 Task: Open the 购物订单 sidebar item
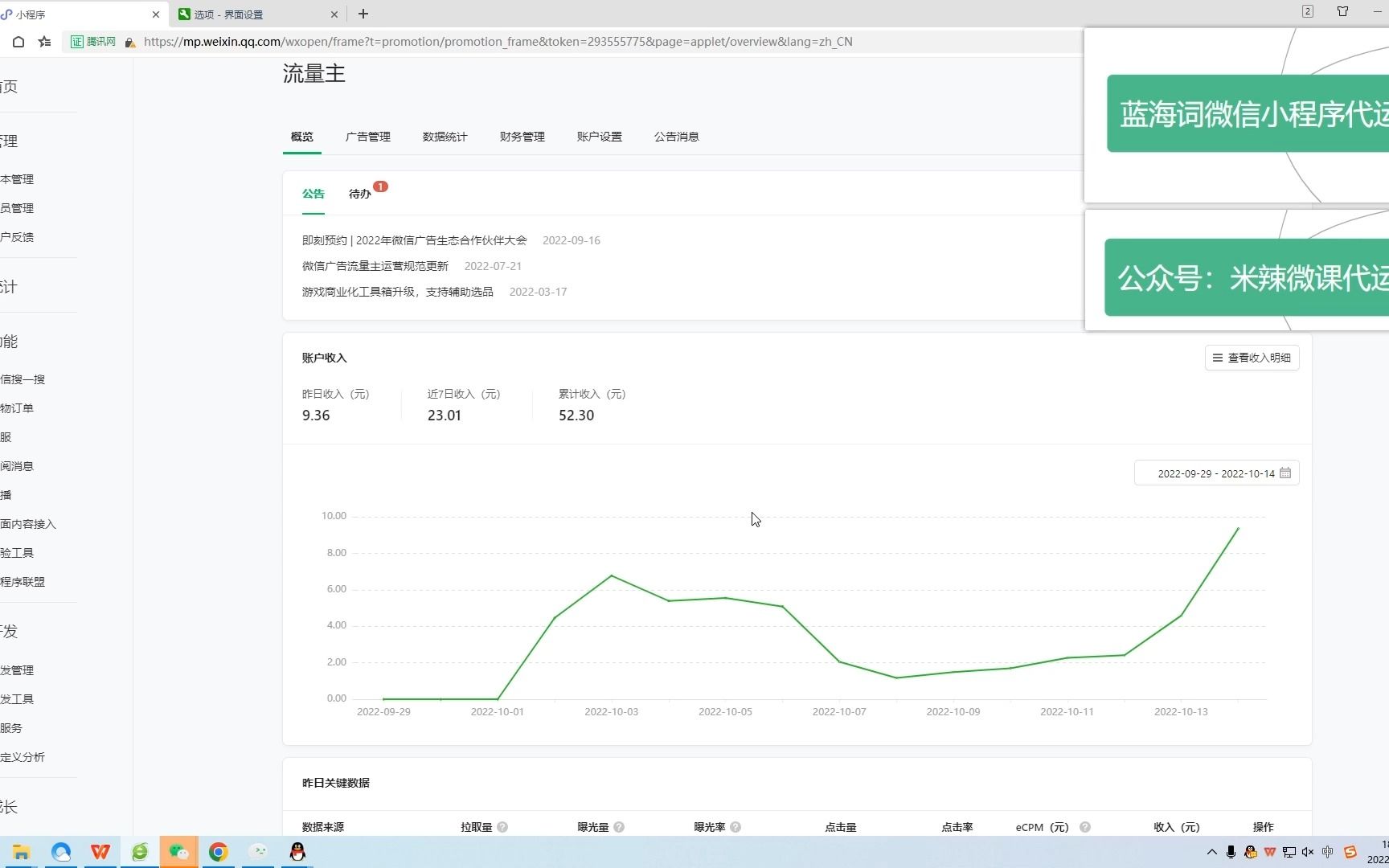(x=18, y=408)
